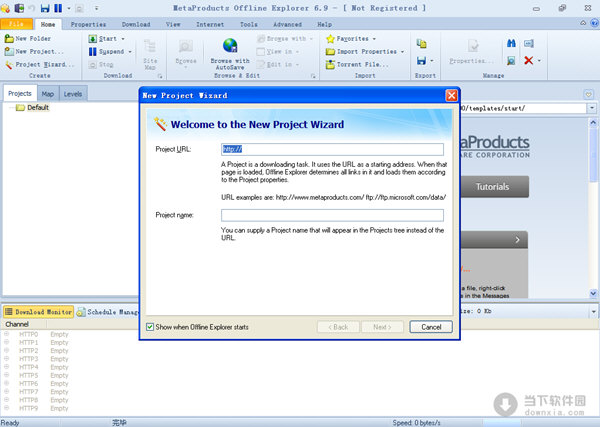This screenshot has height=427, width=600.
Task: Click the Export copy icon
Action: pos(421,44)
